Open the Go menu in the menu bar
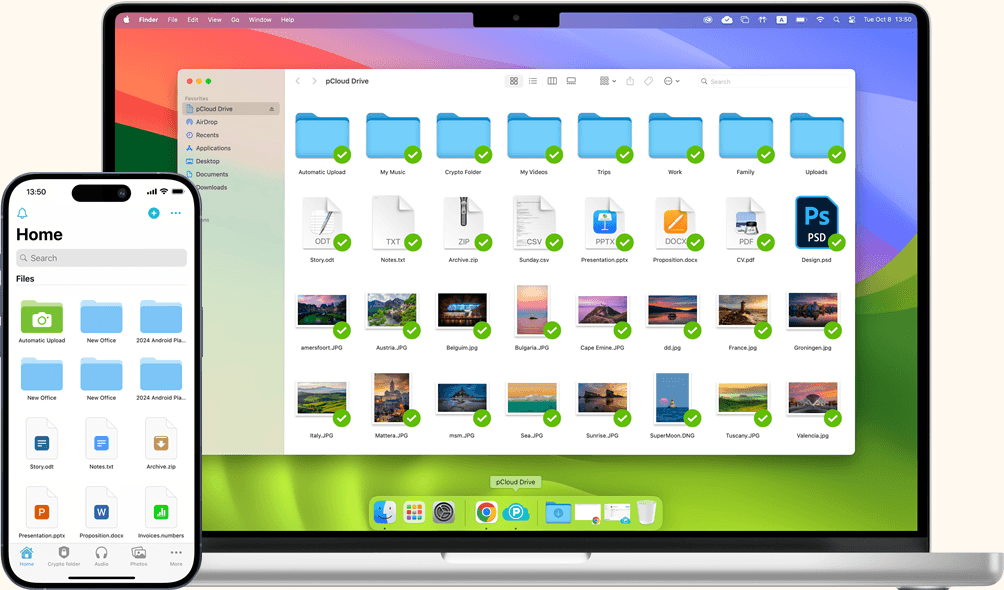Screen dimensions: 1004x590 (x=235, y=19)
